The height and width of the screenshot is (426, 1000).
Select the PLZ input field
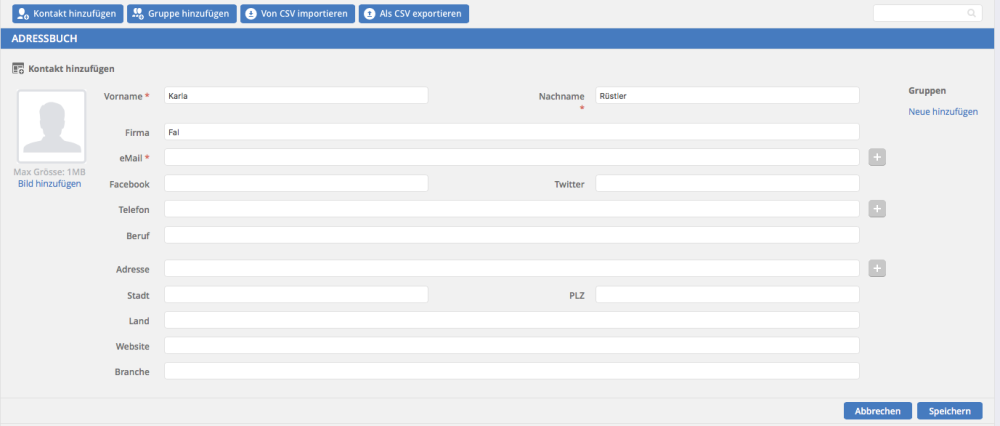728,295
